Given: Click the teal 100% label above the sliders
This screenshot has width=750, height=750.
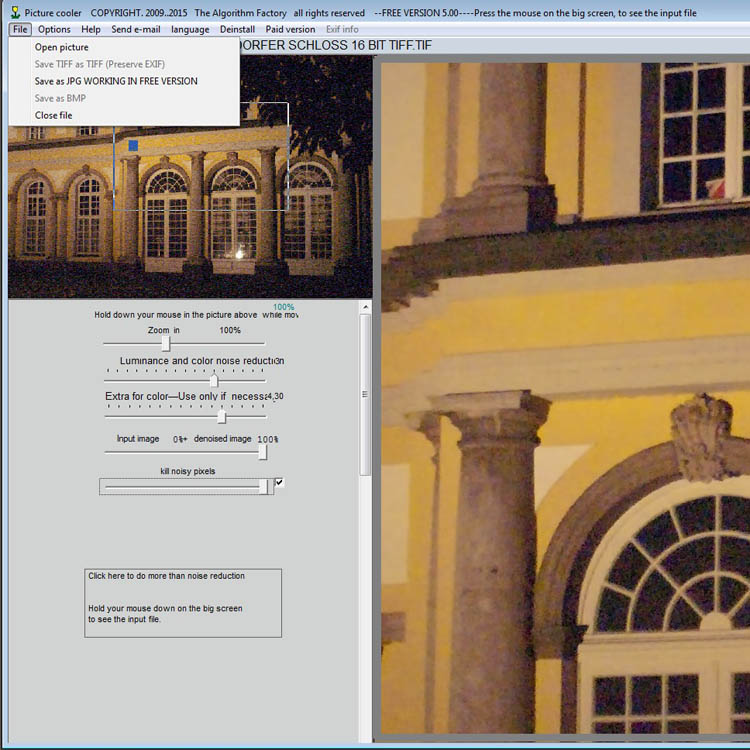Looking at the screenshot, I should tap(284, 307).
